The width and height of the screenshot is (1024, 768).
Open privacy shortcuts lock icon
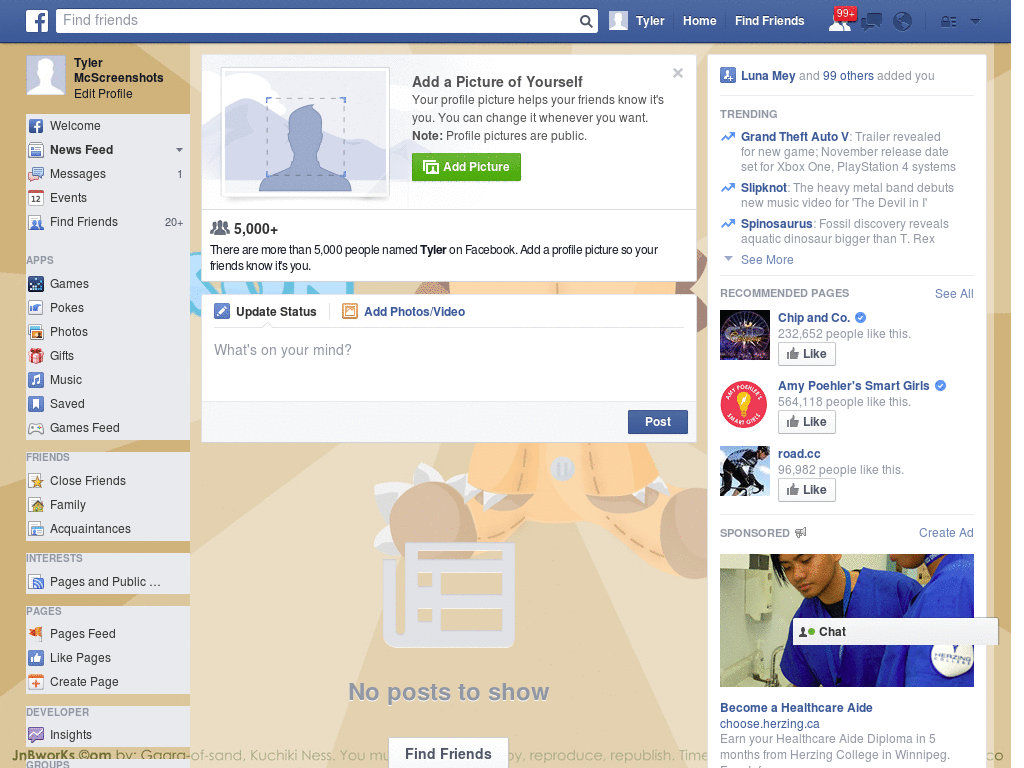(x=948, y=22)
